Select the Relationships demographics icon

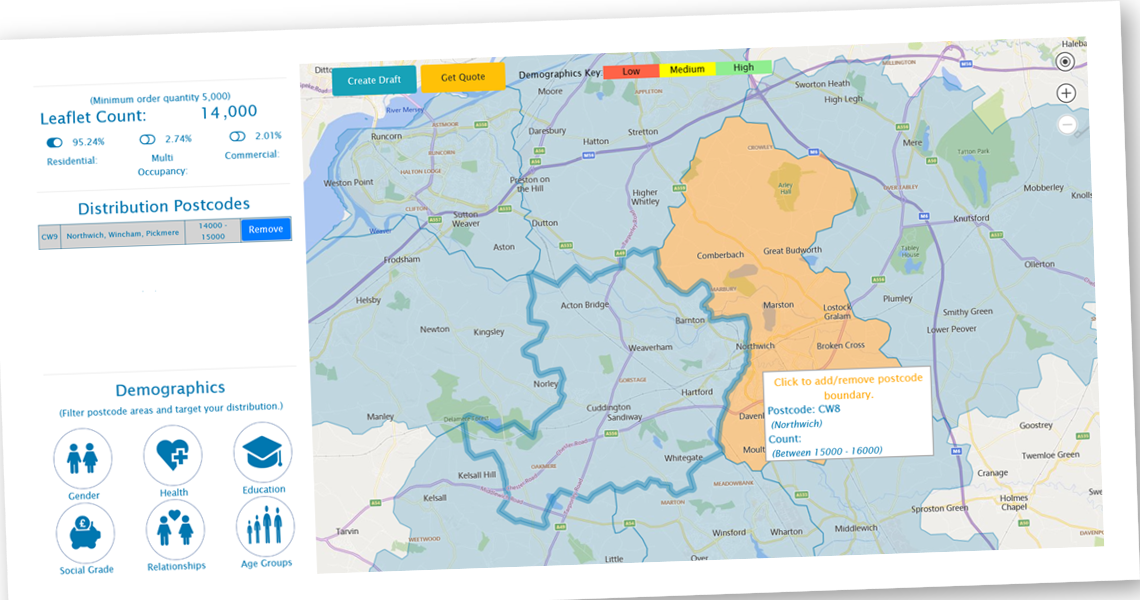pyautogui.click(x=173, y=528)
